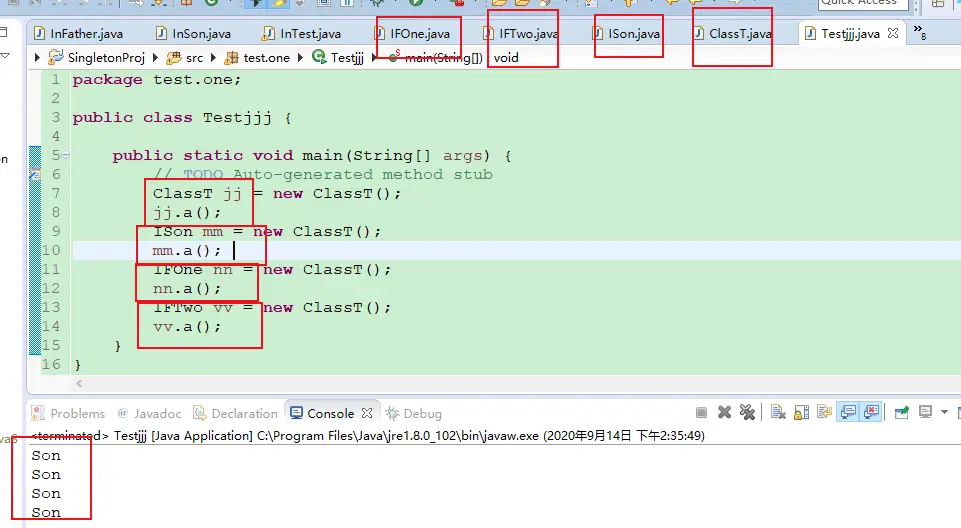The height and width of the screenshot is (528, 961).
Task: Close the Testjjj.java editor tab
Action: pyautogui.click(x=893, y=33)
